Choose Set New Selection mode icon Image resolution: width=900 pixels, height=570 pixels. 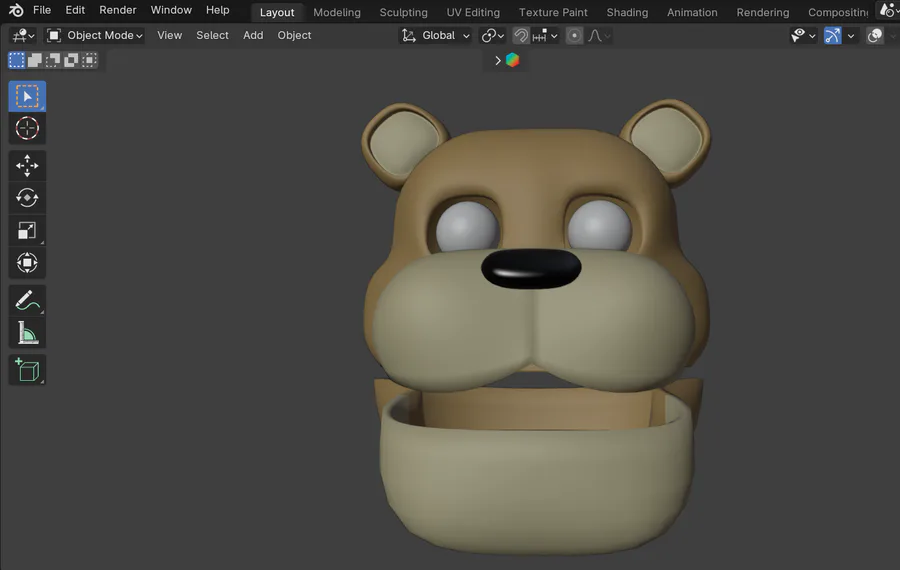[x=17, y=60]
